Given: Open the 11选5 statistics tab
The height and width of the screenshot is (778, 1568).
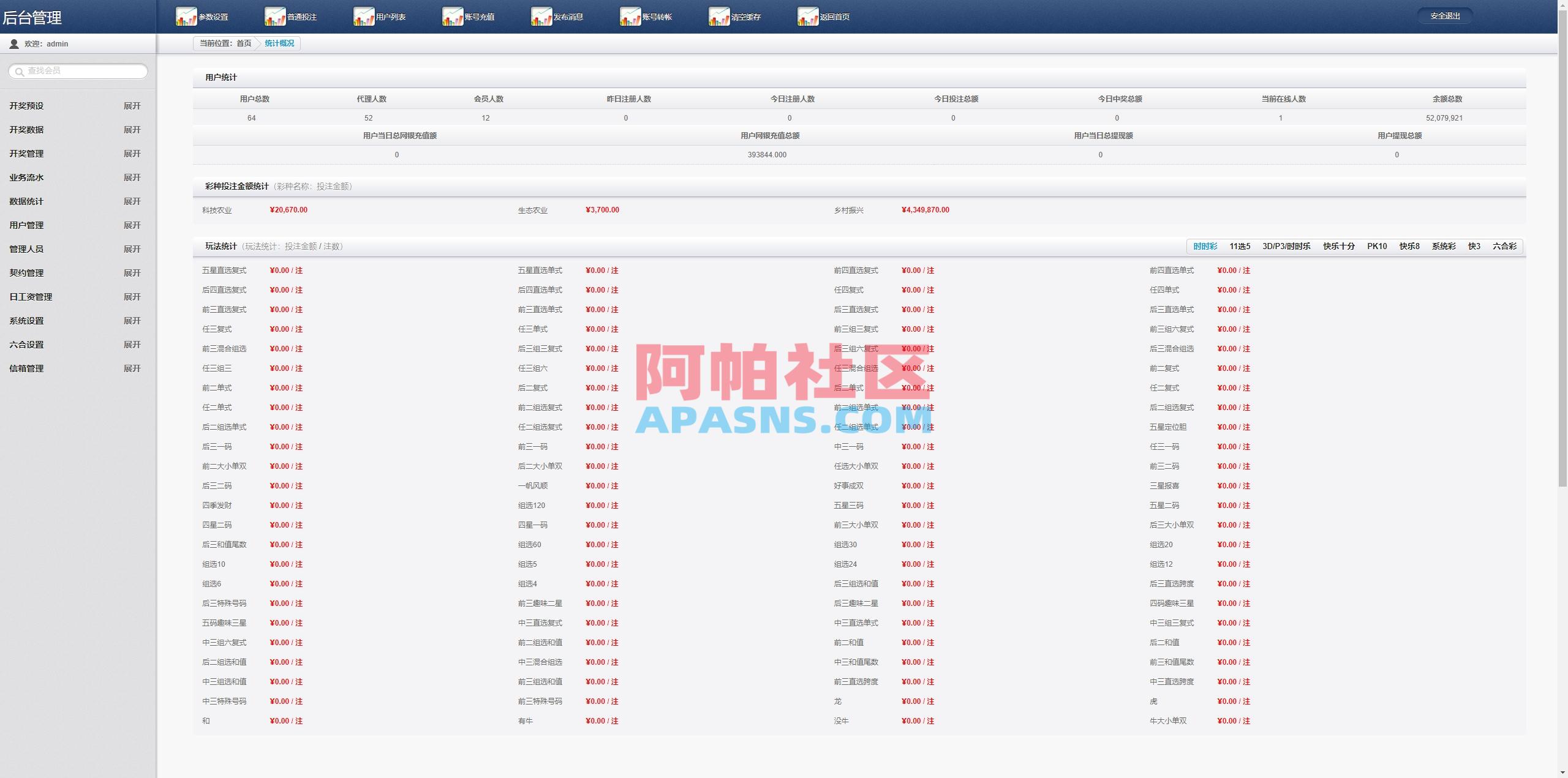Looking at the screenshot, I should 1239,246.
